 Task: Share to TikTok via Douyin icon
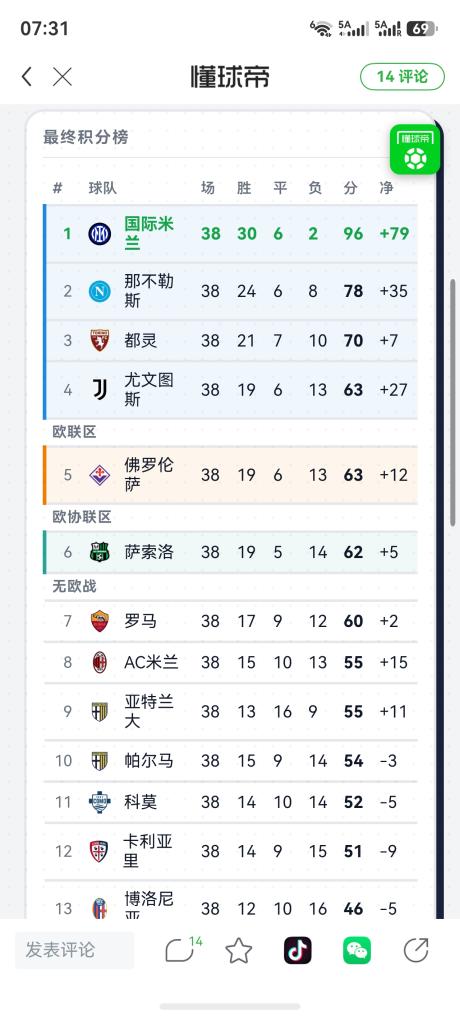298,951
